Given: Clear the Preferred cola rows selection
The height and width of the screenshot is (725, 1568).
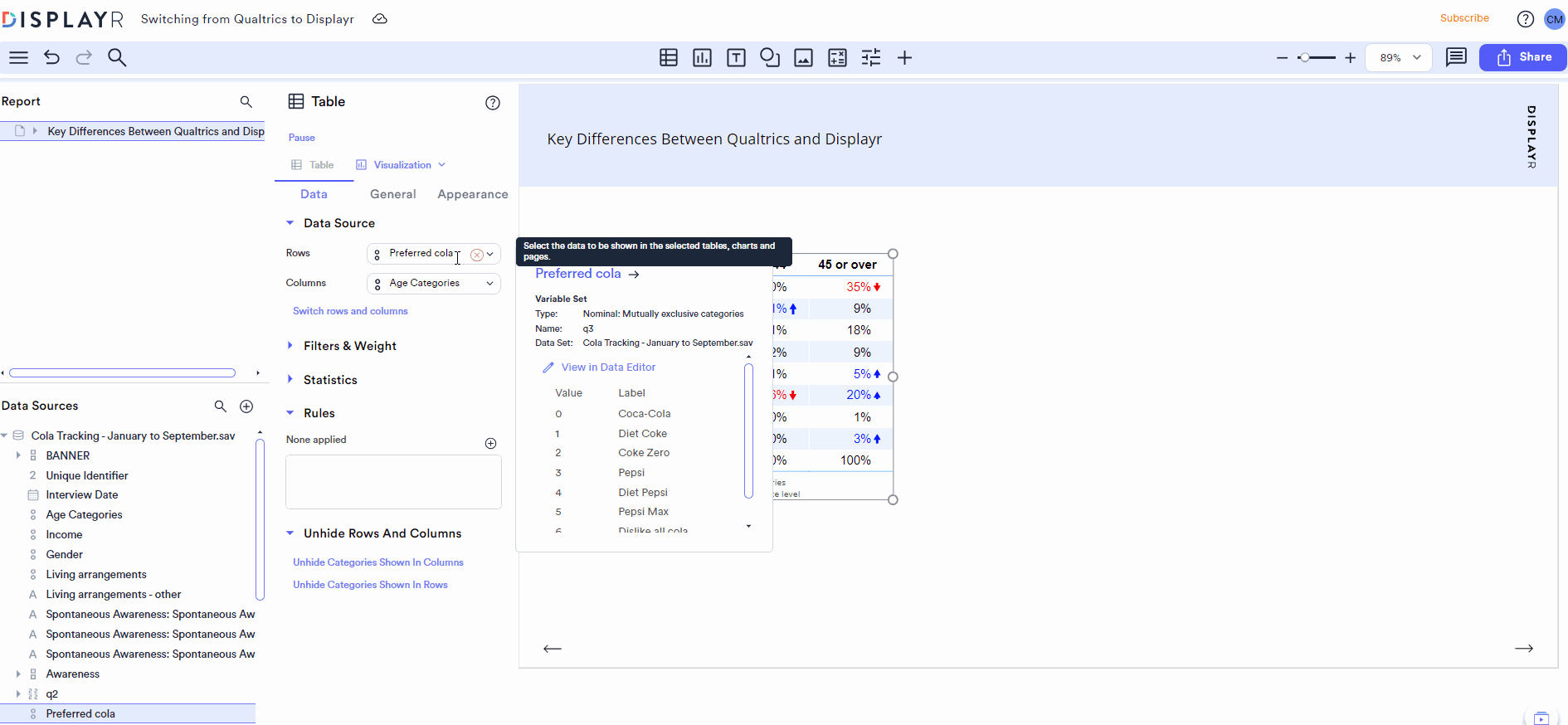Looking at the screenshot, I should click(x=476, y=255).
